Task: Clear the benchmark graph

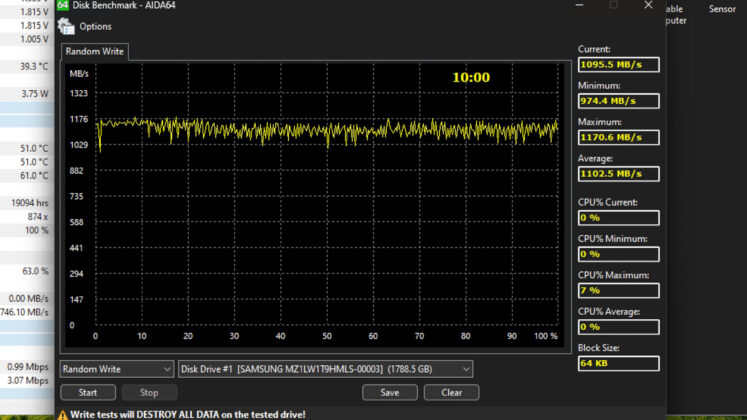Action: pos(451,392)
